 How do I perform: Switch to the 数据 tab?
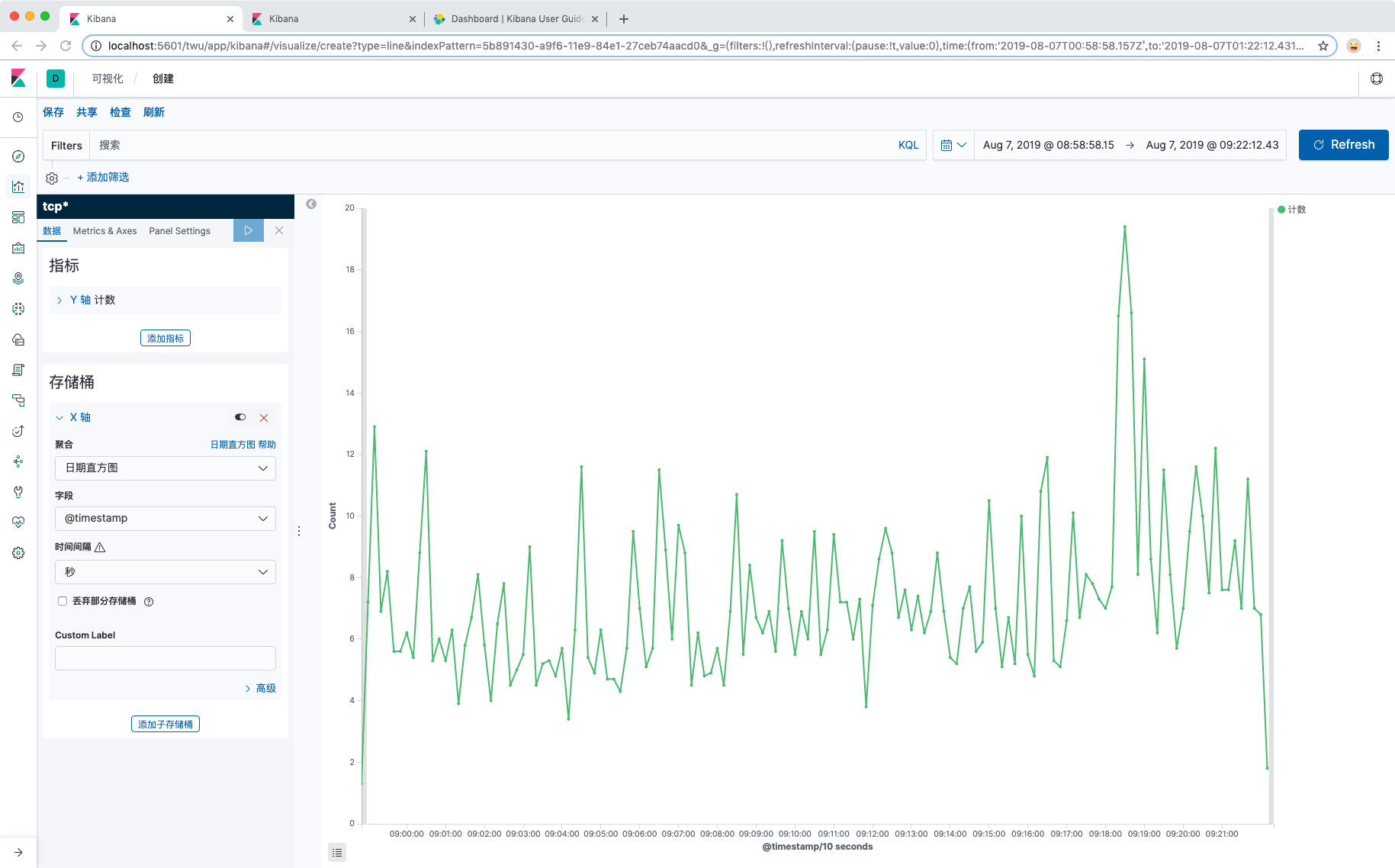[x=52, y=231]
